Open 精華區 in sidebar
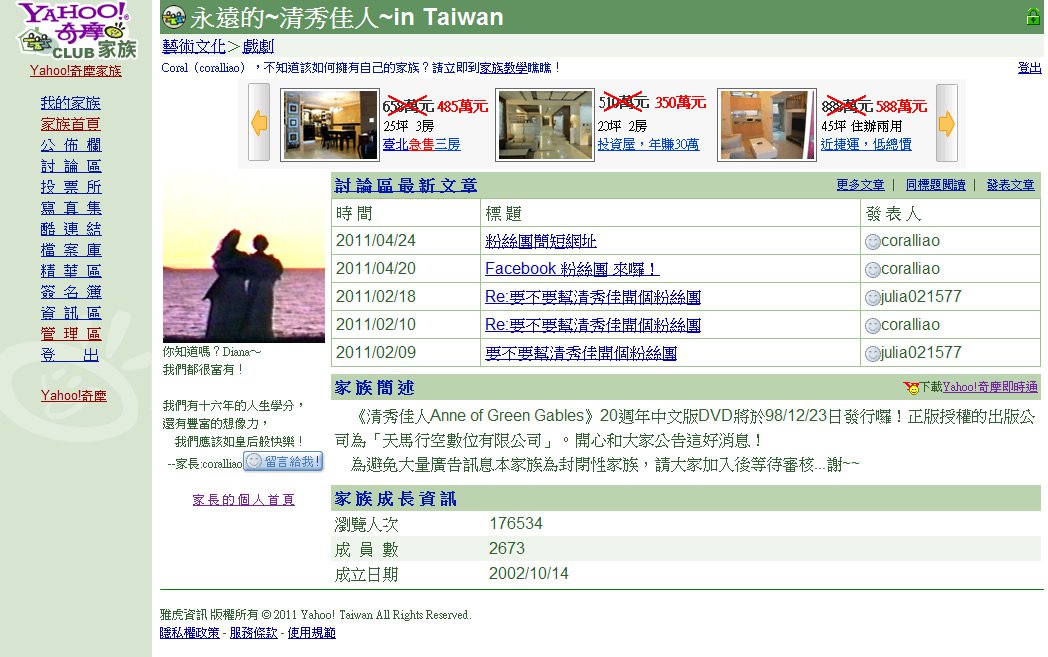The height and width of the screenshot is (657, 1048). (x=70, y=271)
